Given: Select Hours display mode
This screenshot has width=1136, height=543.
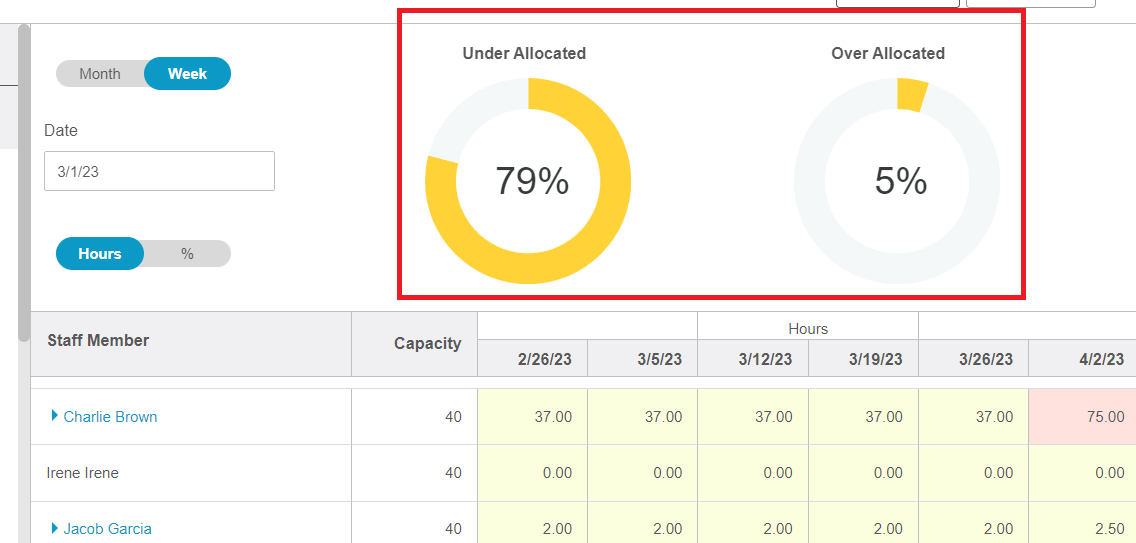Looking at the screenshot, I should click(100, 254).
